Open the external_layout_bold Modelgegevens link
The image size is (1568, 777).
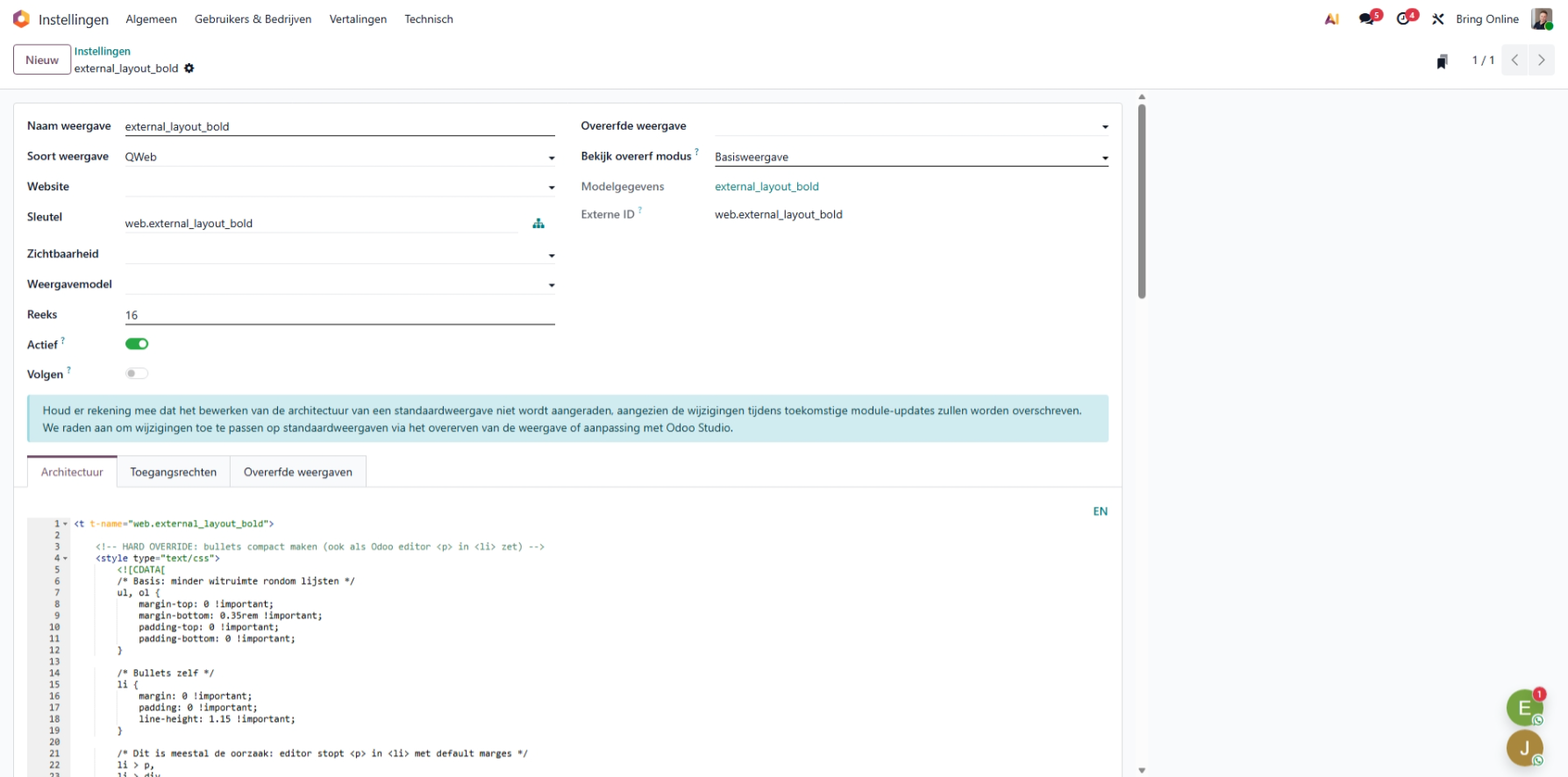[x=766, y=187]
